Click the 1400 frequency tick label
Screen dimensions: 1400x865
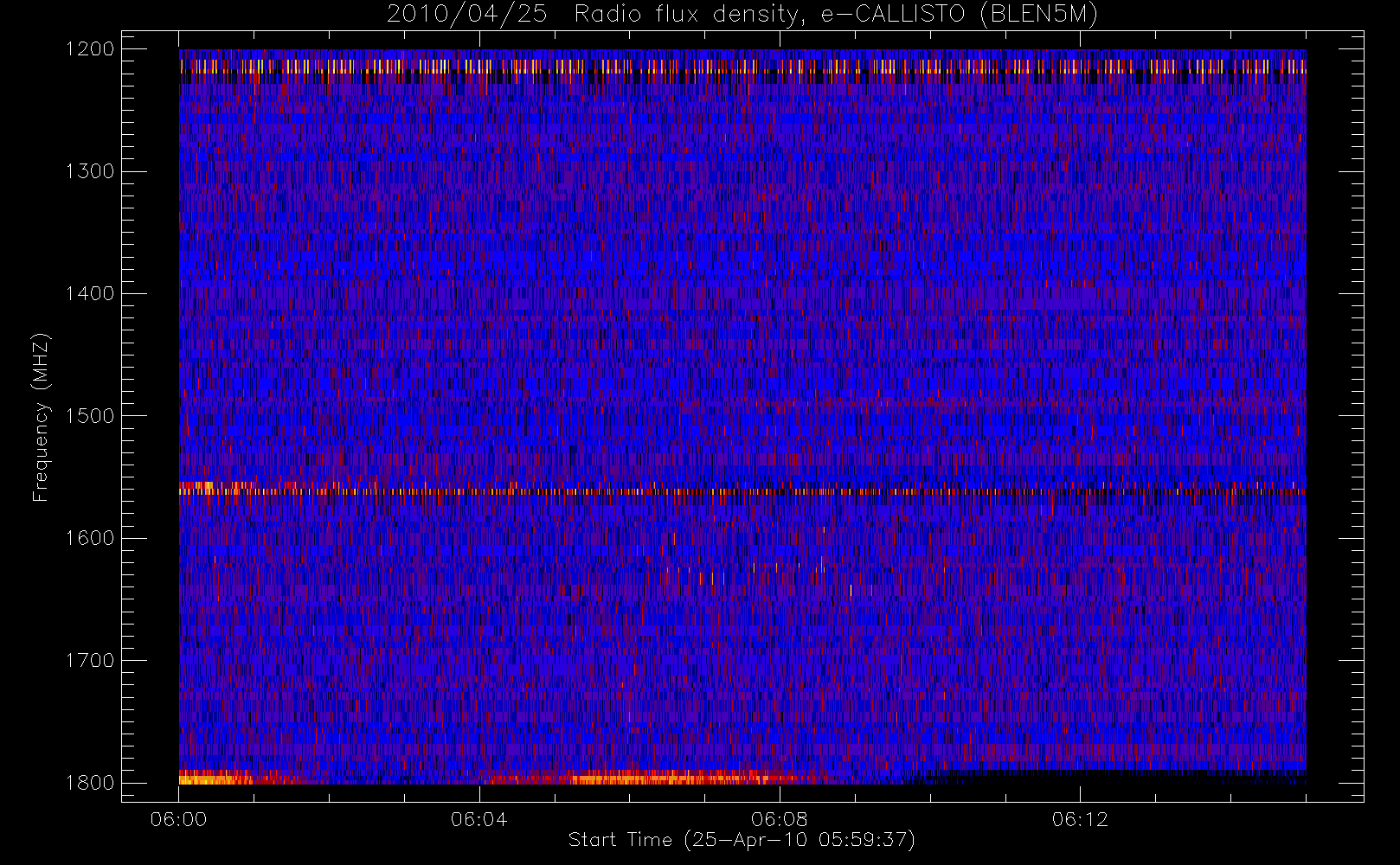(90, 293)
